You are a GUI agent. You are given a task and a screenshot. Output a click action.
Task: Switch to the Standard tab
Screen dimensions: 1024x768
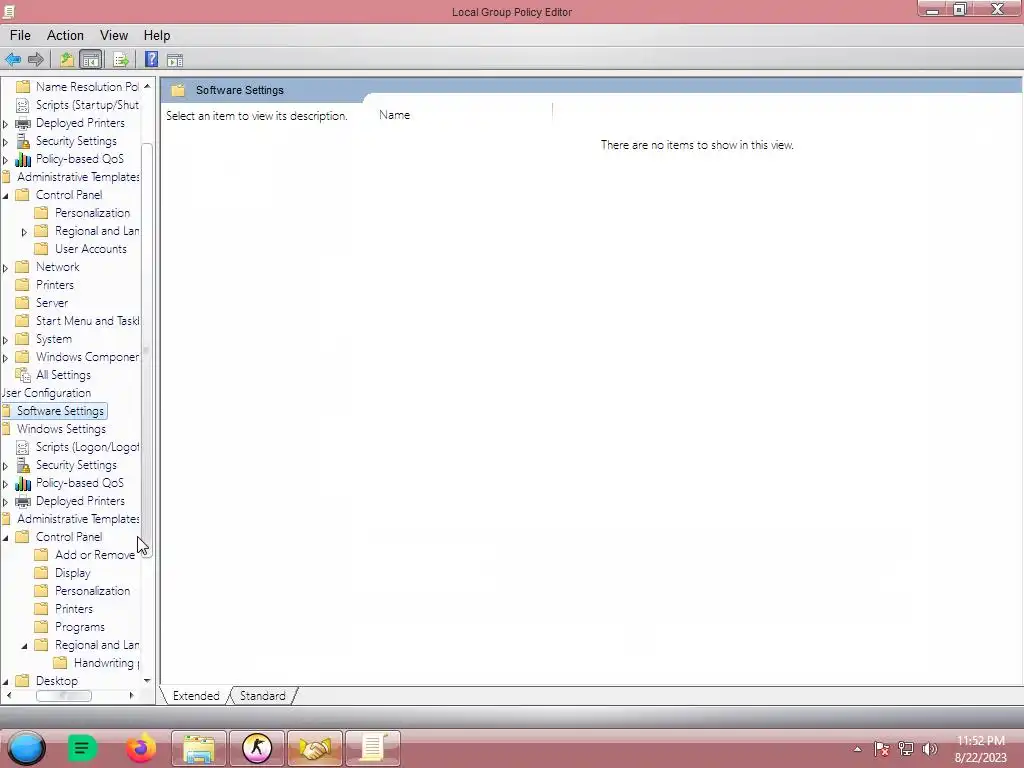tap(263, 696)
